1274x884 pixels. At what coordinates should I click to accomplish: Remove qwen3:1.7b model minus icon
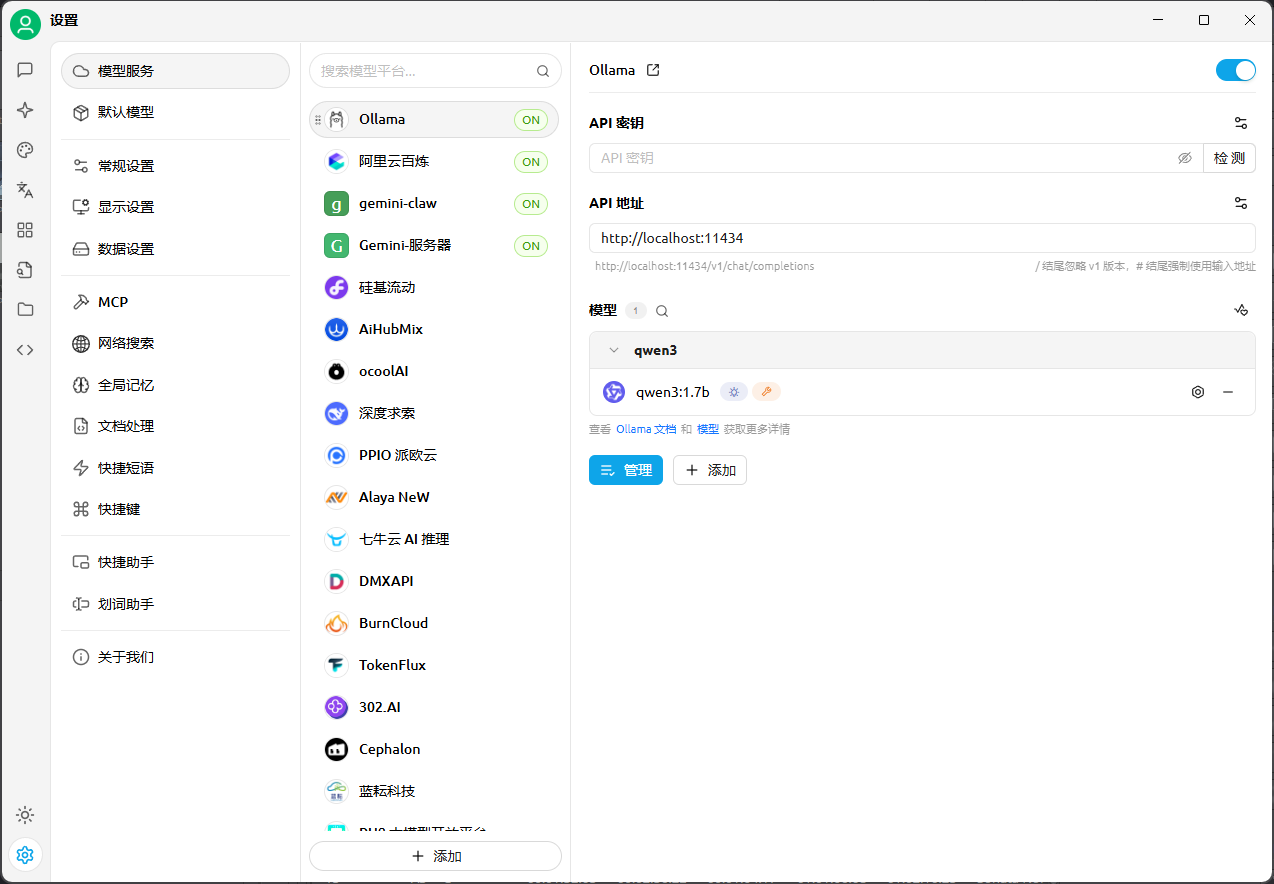tap(1228, 392)
